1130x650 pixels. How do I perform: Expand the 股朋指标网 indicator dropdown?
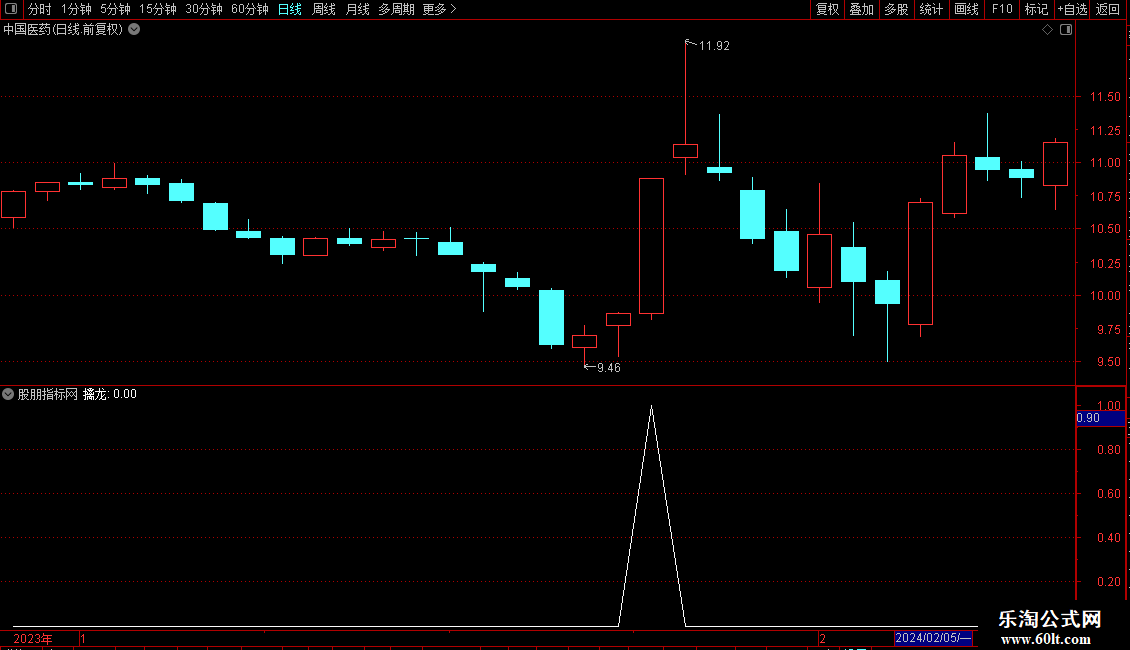pos(8,394)
